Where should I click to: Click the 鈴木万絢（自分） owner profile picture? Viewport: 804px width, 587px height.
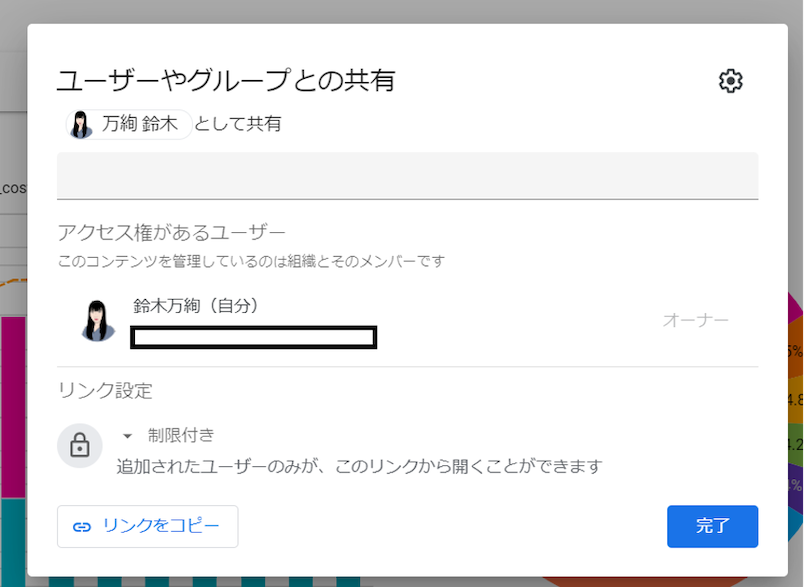pos(98,321)
